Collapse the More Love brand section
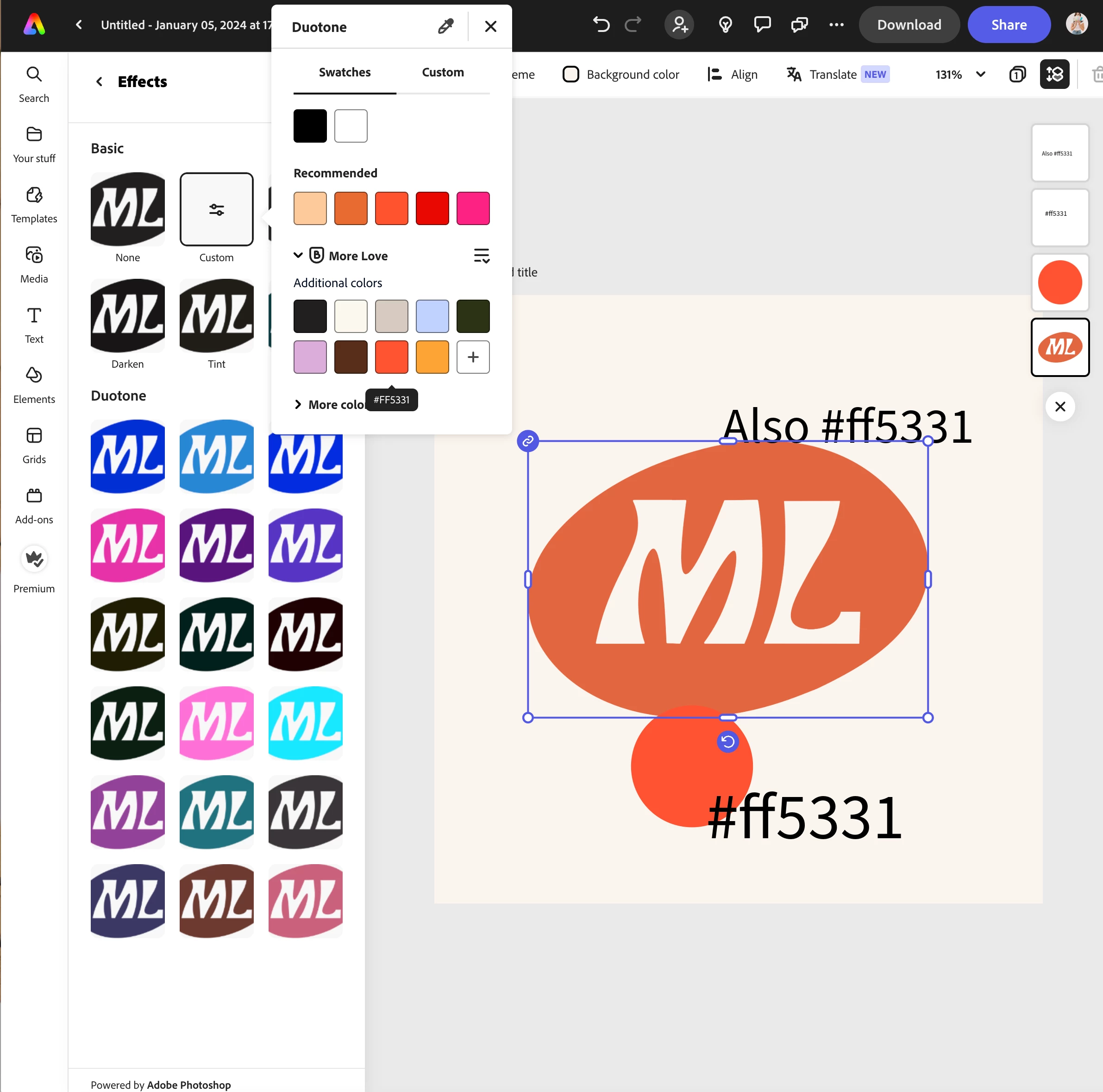 [298, 255]
